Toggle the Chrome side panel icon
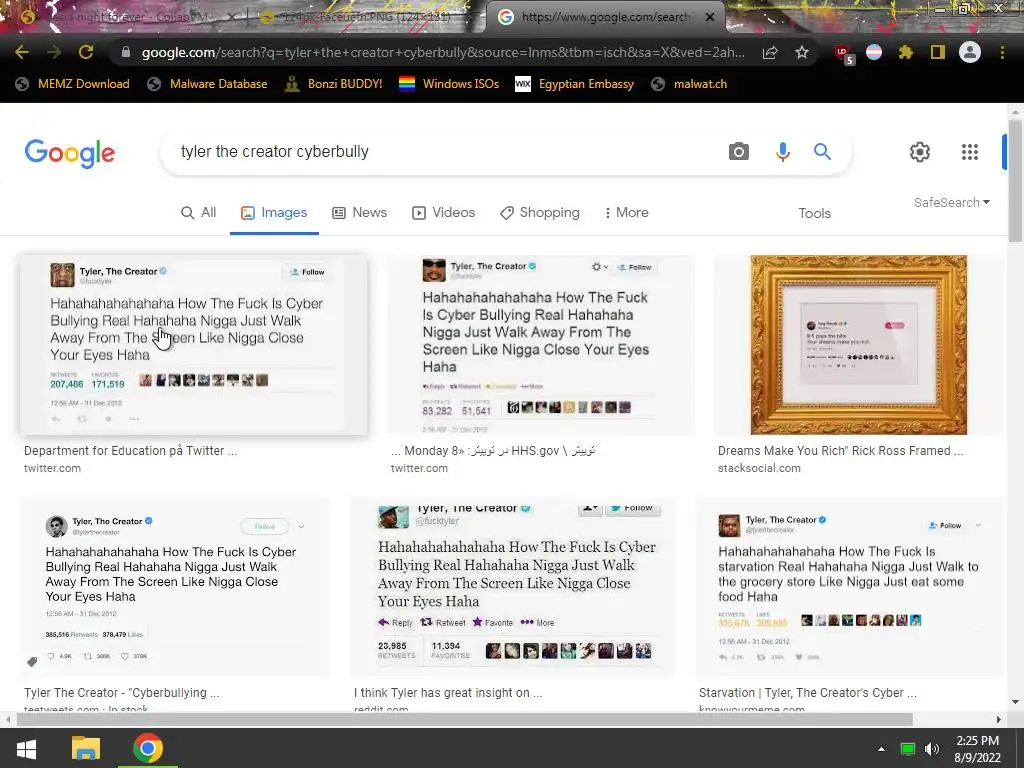This screenshot has height=768, width=1024. (938, 52)
